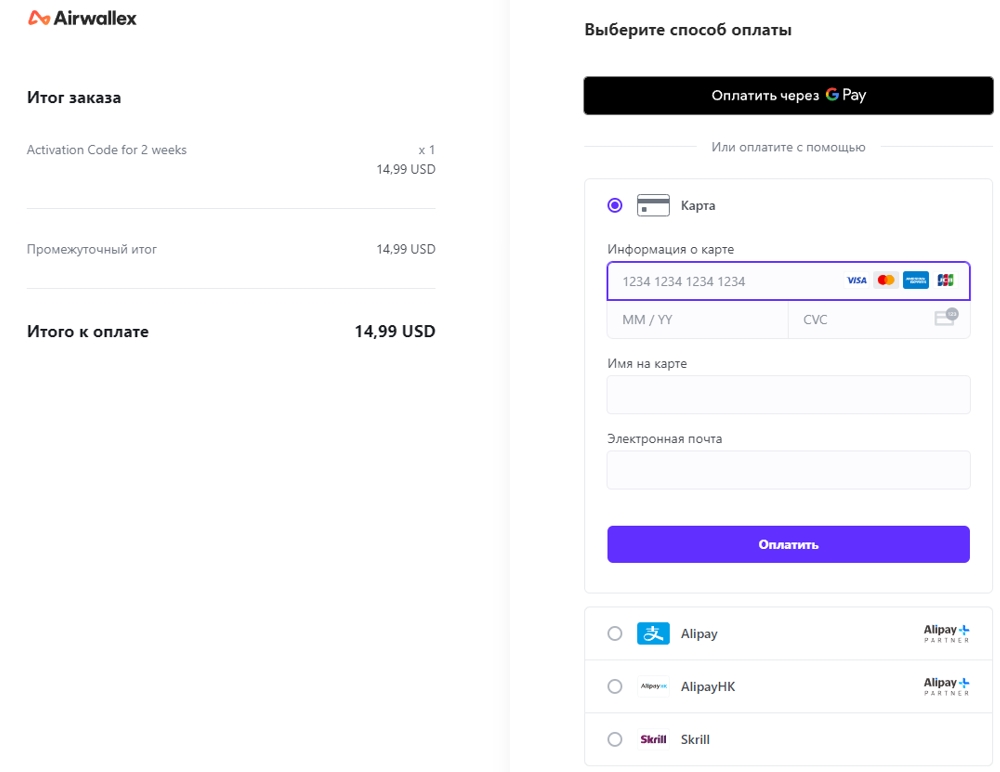Click the bold 14,99 USD total amount
The width and height of the screenshot is (1000, 772).
tap(395, 331)
